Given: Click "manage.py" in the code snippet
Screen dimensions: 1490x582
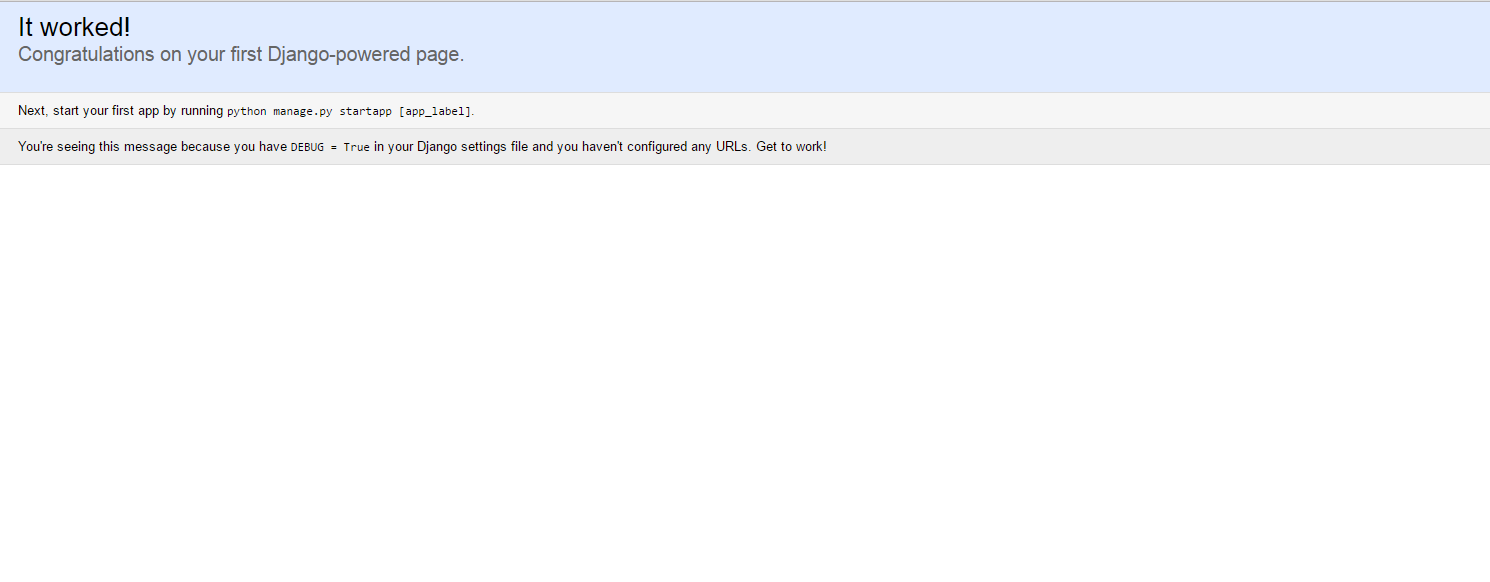Looking at the screenshot, I should point(302,112).
